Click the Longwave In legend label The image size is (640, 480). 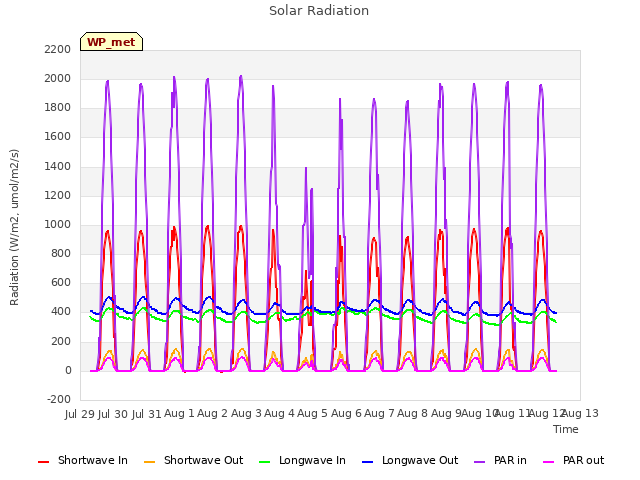(312, 460)
